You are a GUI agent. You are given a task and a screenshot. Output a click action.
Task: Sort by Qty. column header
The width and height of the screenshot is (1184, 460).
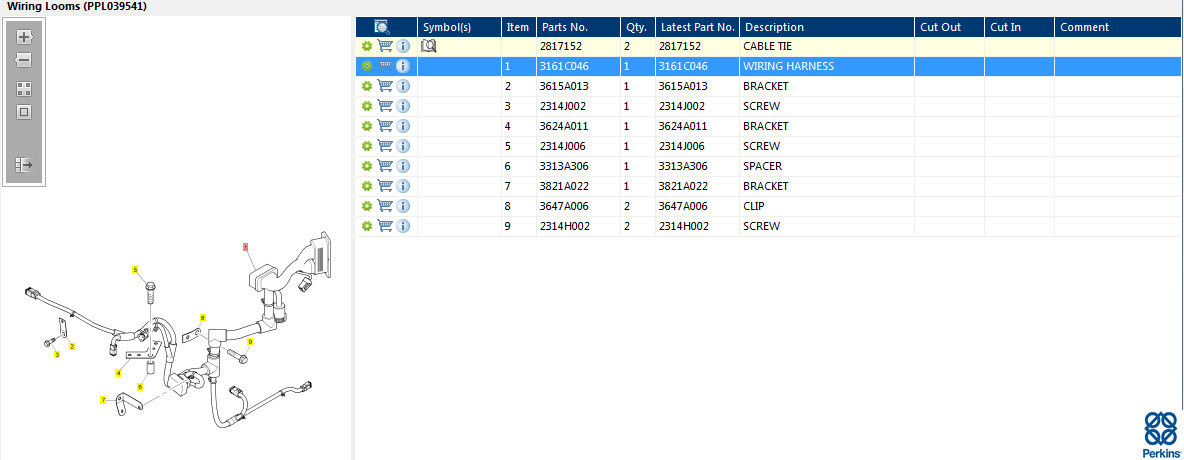[x=637, y=27]
